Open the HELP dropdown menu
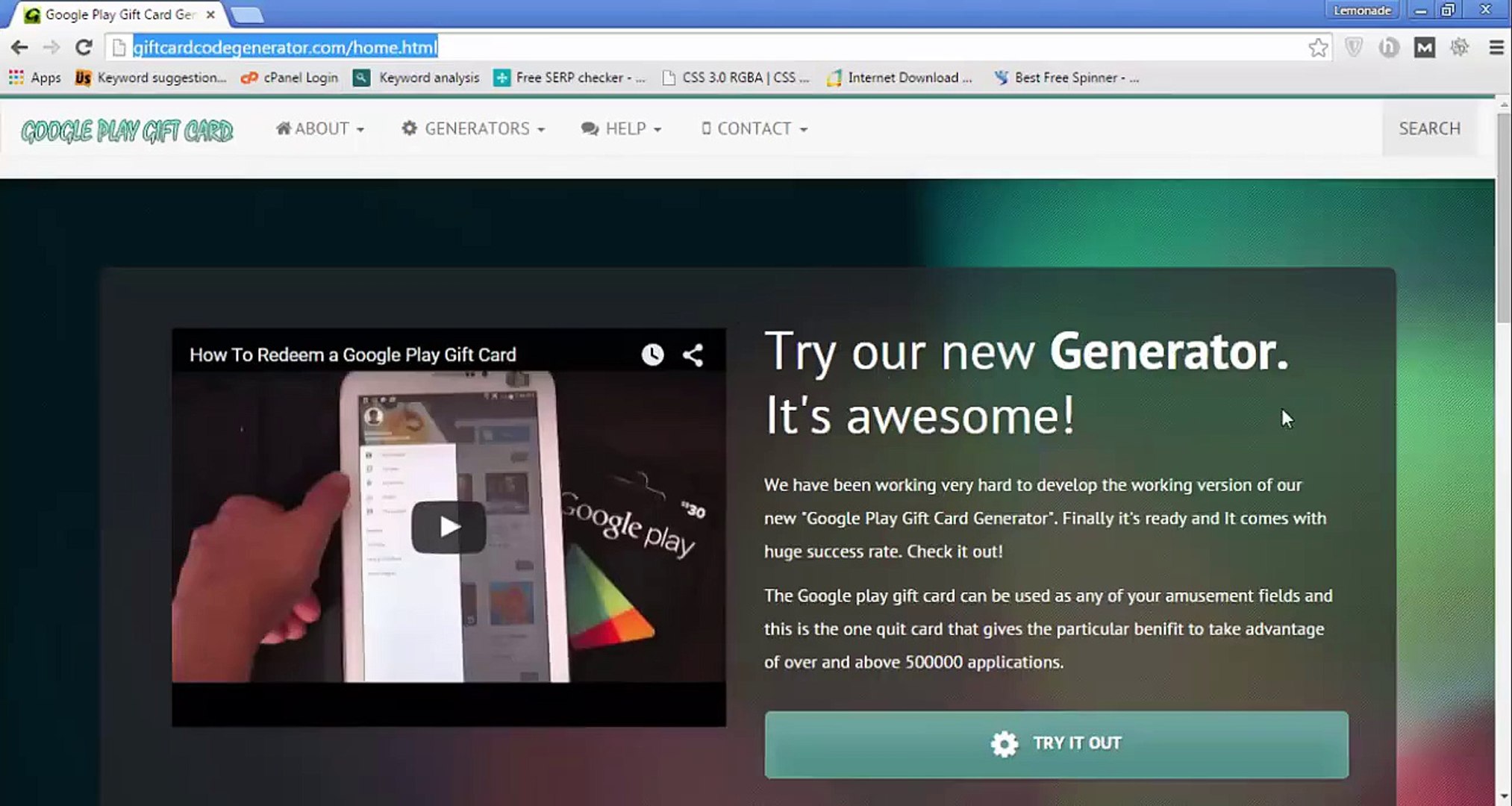 pyautogui.click(x=622, y=129)
